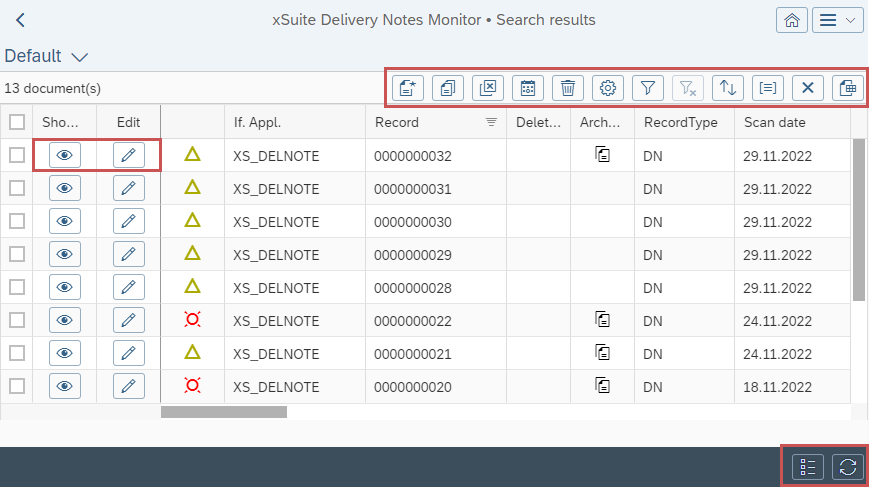Click the Record column header

click(x=436, y=122)
